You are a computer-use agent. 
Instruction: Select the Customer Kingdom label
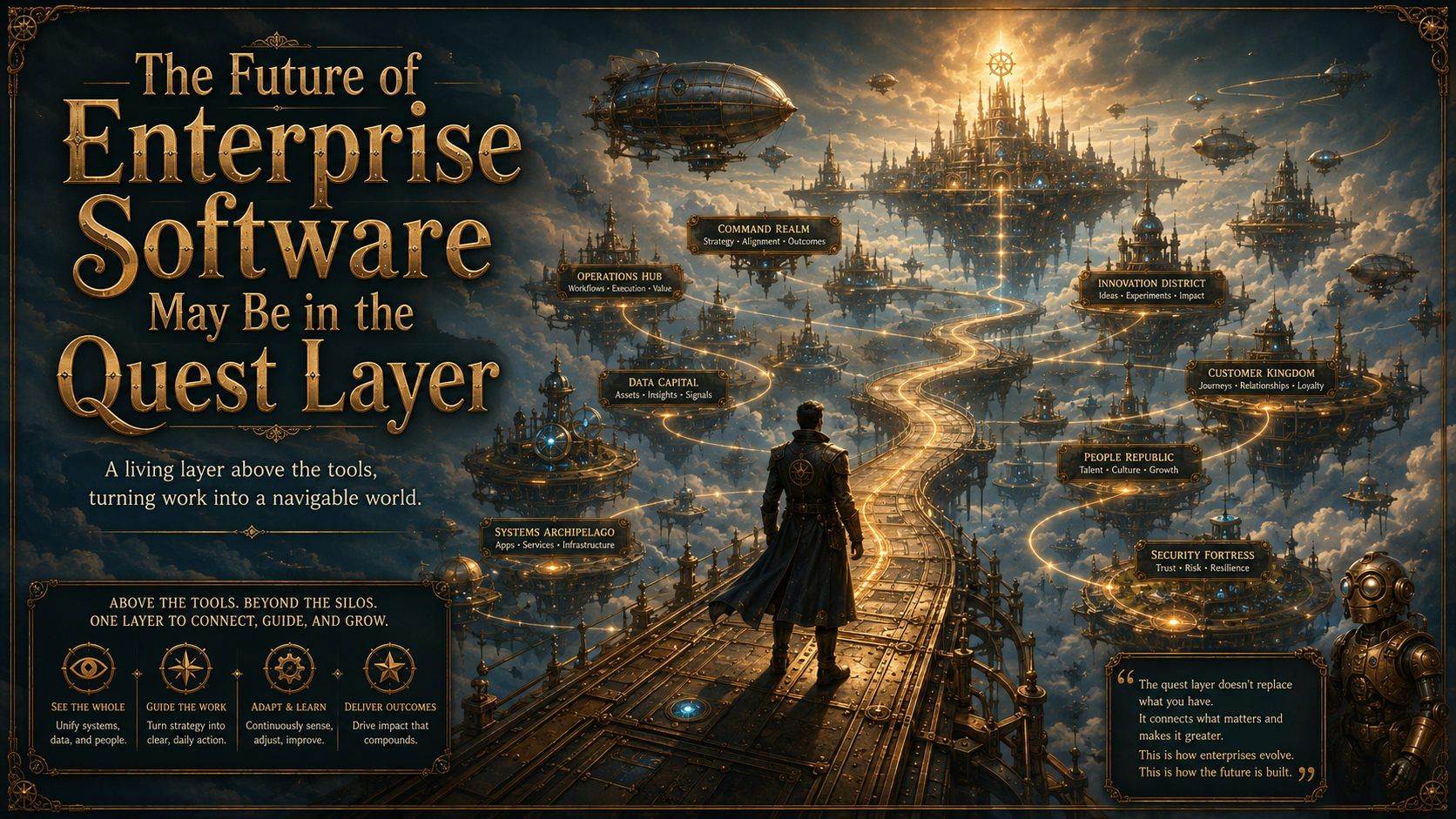click(x=1261, y=379)
